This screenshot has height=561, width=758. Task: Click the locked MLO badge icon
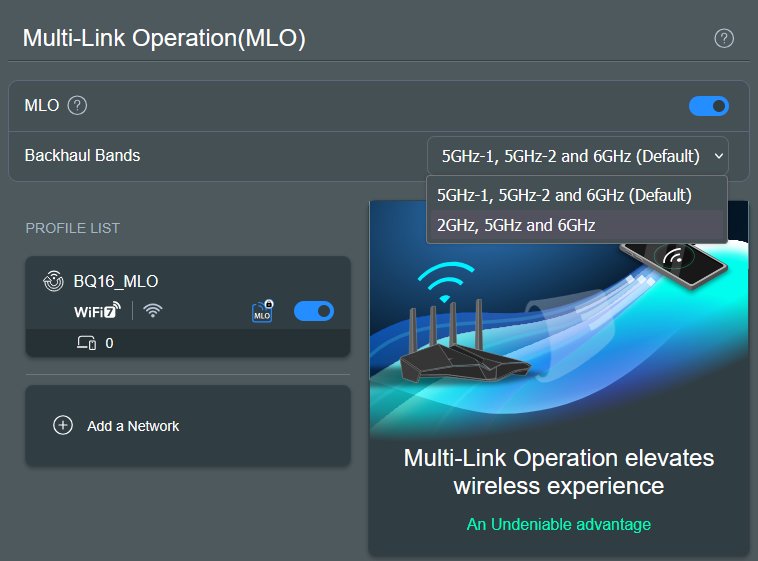pos(262,311)
